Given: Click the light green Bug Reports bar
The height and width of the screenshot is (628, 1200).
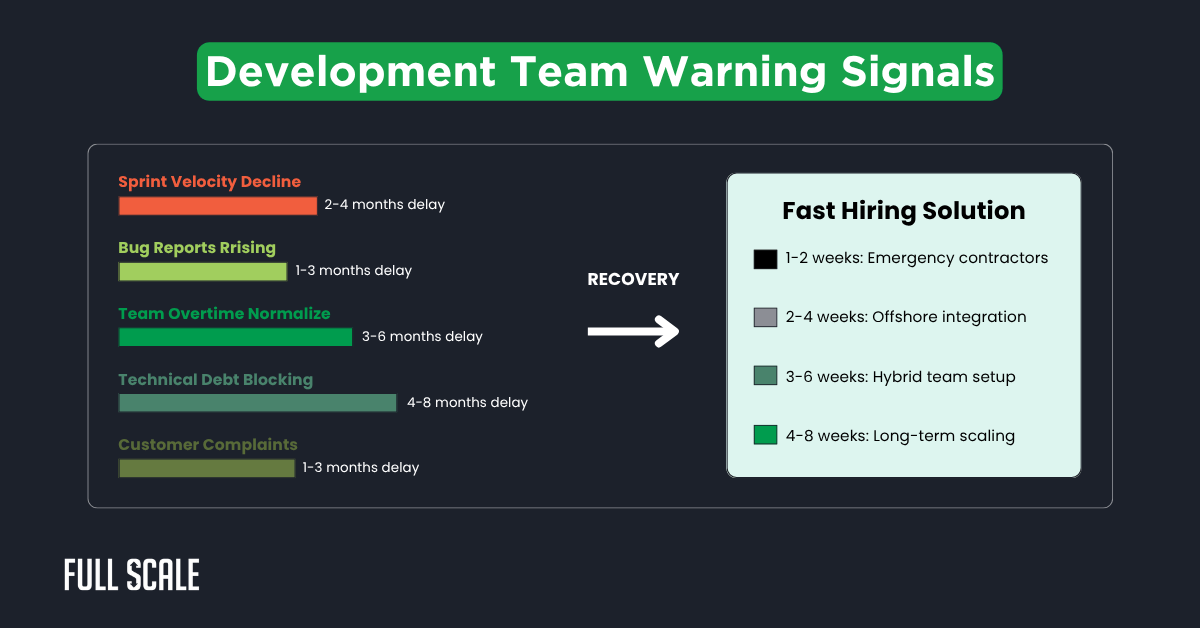Looking at the screenshot, I should [202, 271].
